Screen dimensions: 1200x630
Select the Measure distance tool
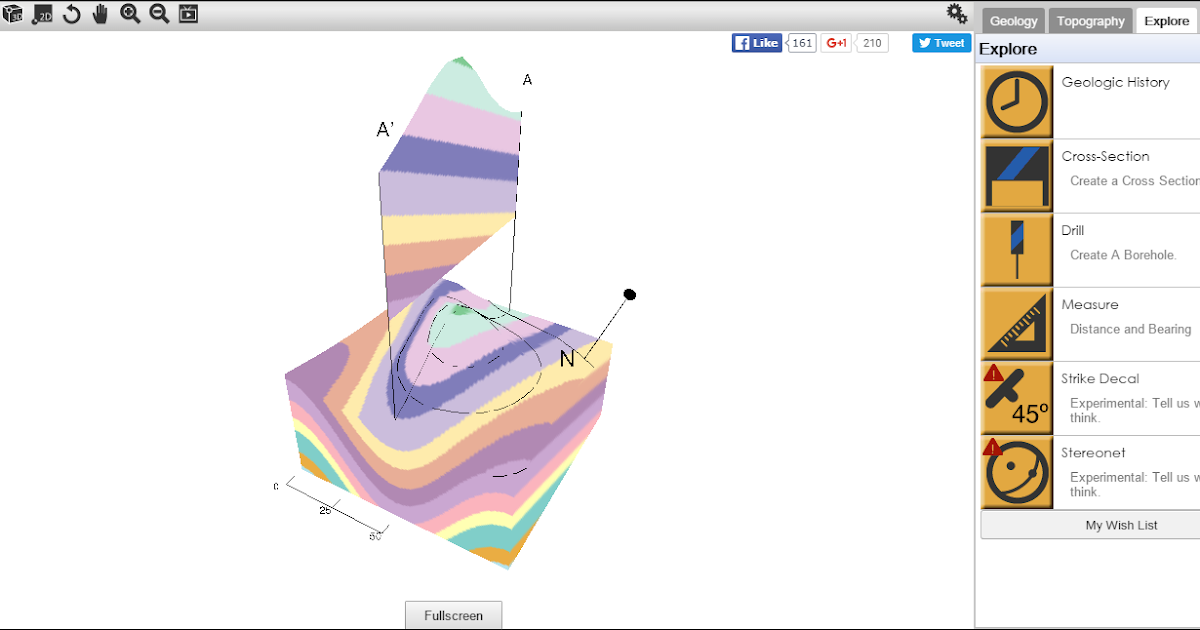coord(1016,323)
